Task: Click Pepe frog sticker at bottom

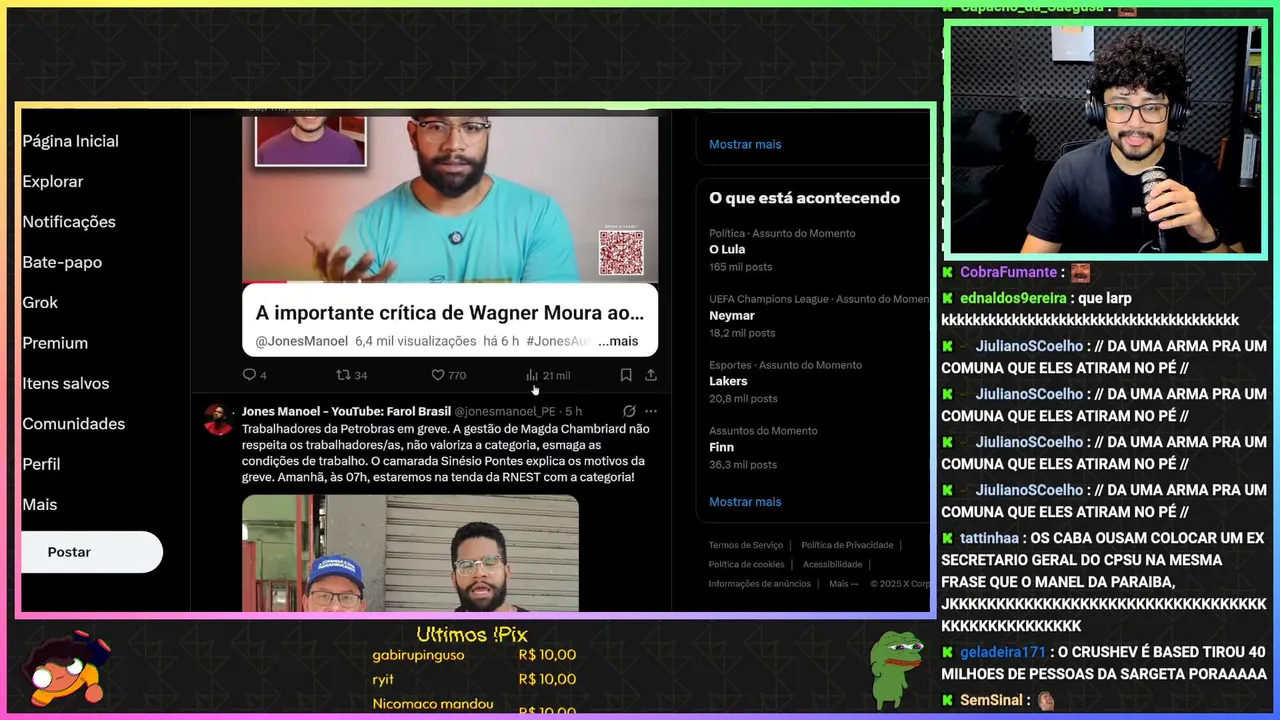Action: [896, 668]
